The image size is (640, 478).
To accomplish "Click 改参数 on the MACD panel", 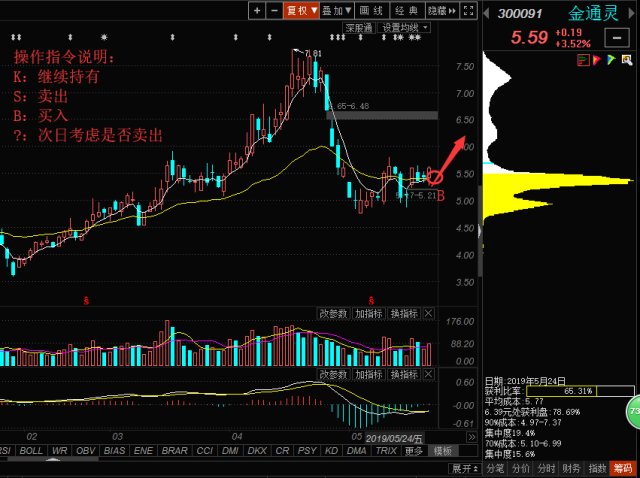I will point(333,374).
